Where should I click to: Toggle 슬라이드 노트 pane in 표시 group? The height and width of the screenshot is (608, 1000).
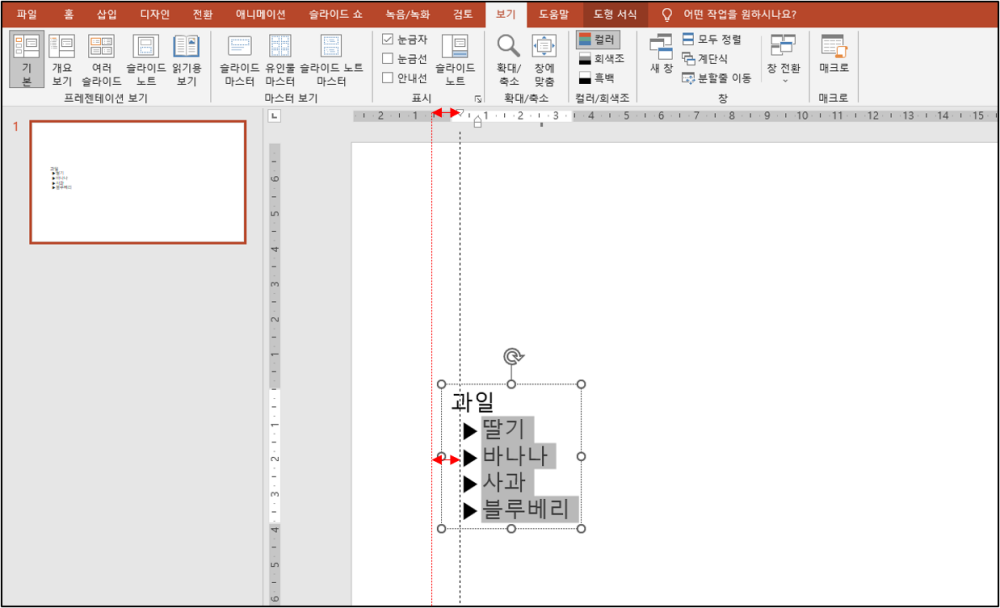[x=455, y=59]
